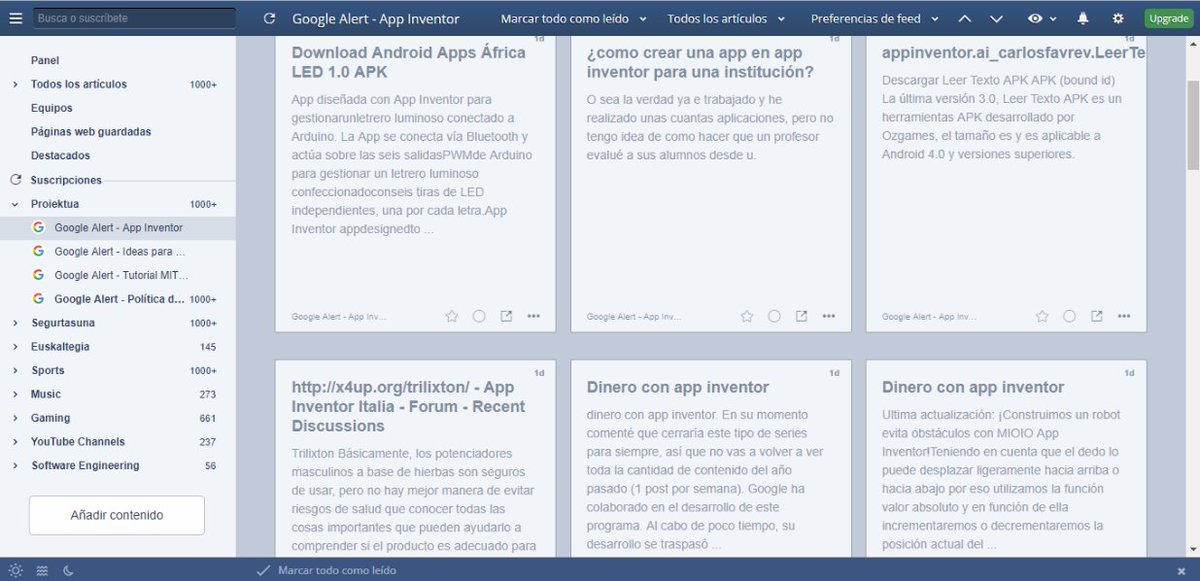Expand the Software Engineering folder
1200x581 pixels.
tap(15, 466)
